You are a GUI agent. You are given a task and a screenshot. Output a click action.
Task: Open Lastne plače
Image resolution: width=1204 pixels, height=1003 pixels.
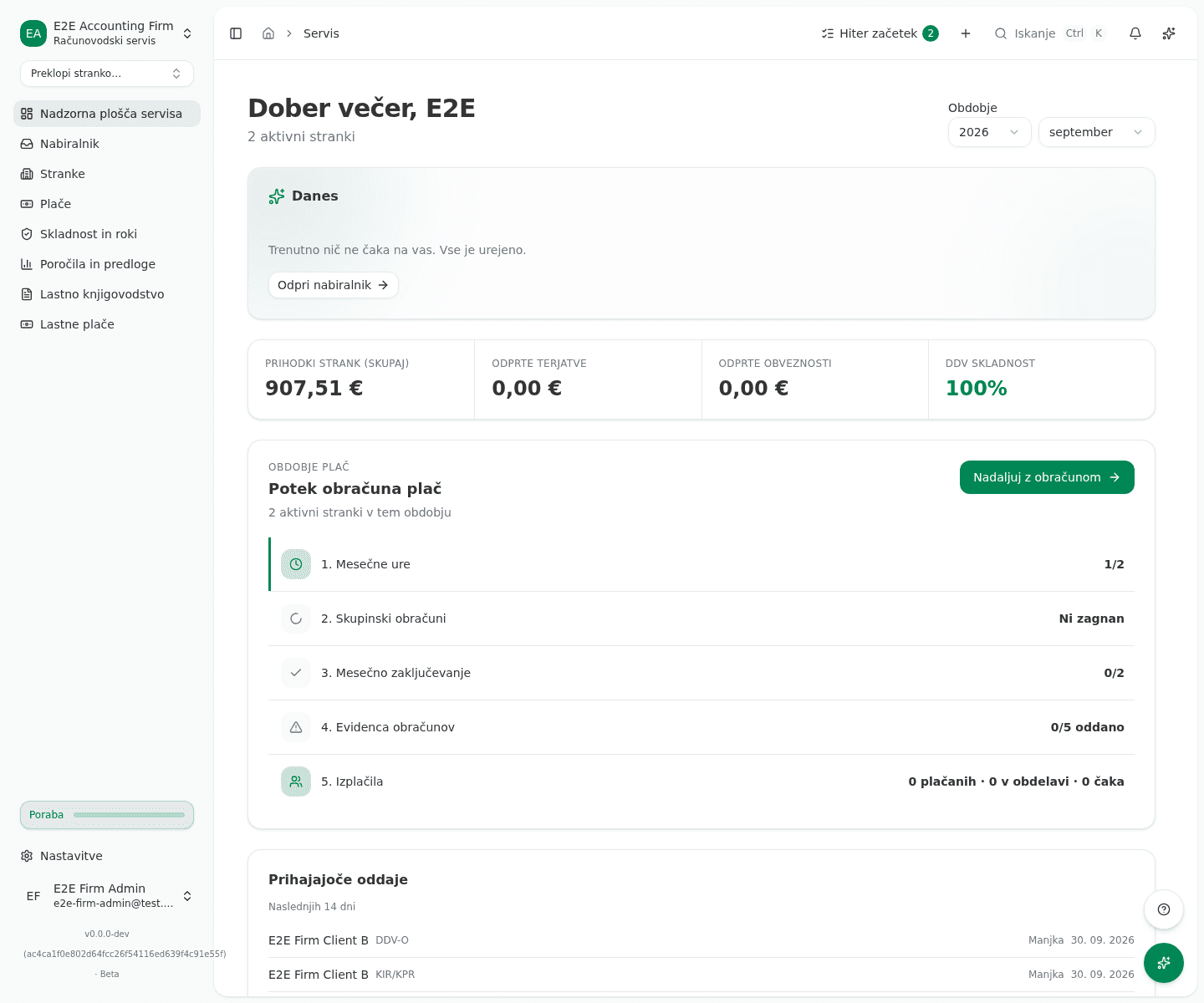coord(107,324)
